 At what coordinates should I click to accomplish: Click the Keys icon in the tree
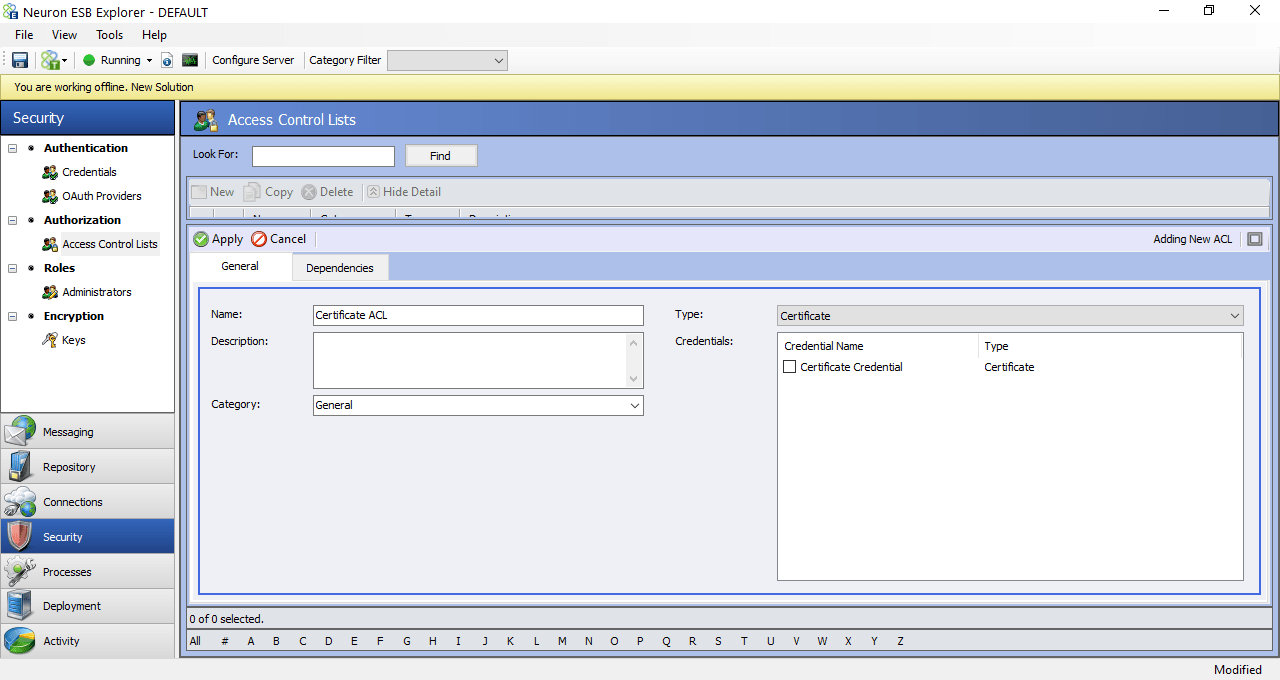click(x=50, y=340)
